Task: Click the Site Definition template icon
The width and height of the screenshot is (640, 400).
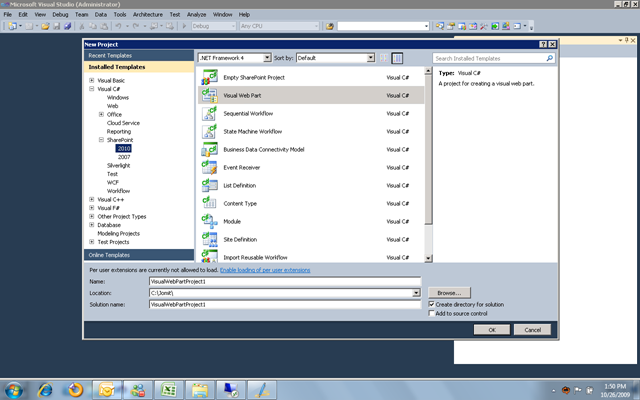Action: click(209, 239)
